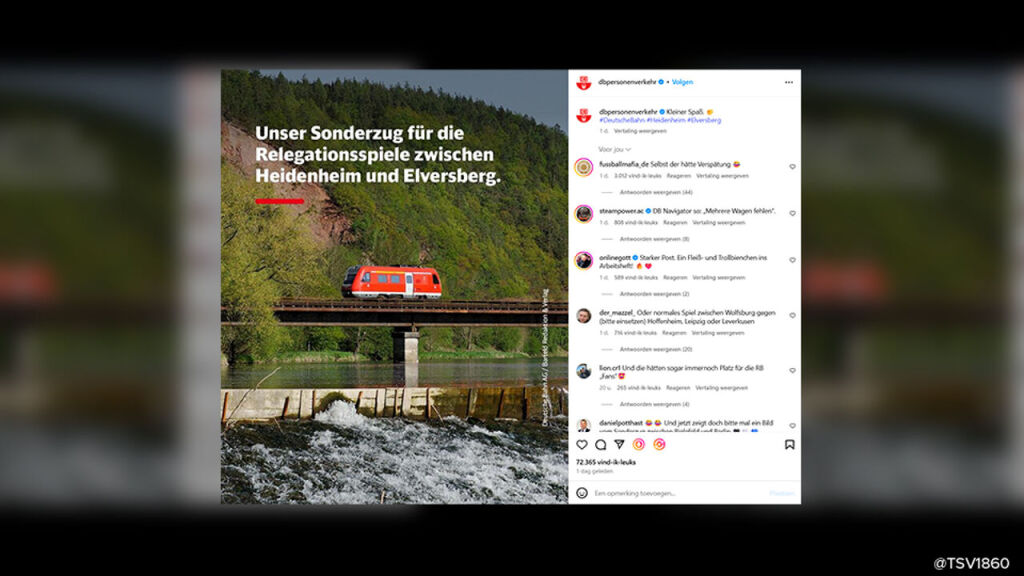This screenshot has height=576, width=1024.
Task: Share post via paper plane icon
Action: (x=619, y=445)
